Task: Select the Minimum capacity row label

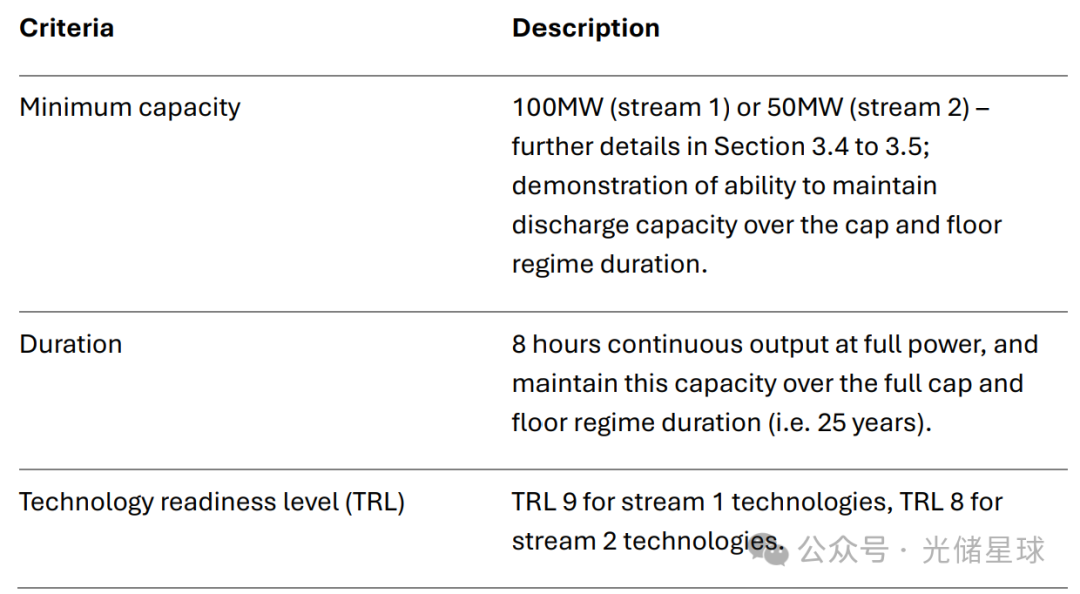Action: click(130, 107)
